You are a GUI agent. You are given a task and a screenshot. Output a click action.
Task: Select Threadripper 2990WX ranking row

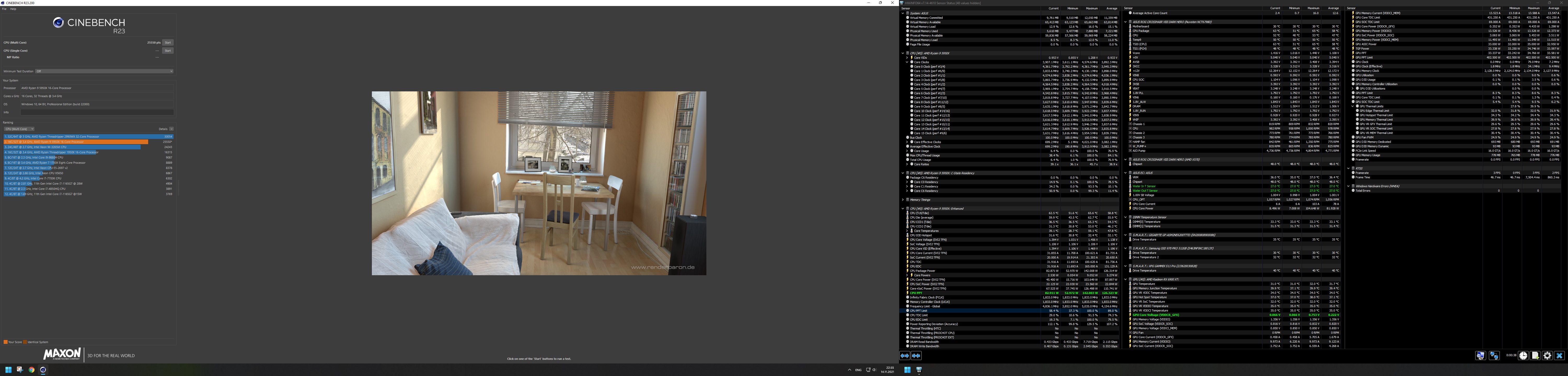(x=88, y=137)
